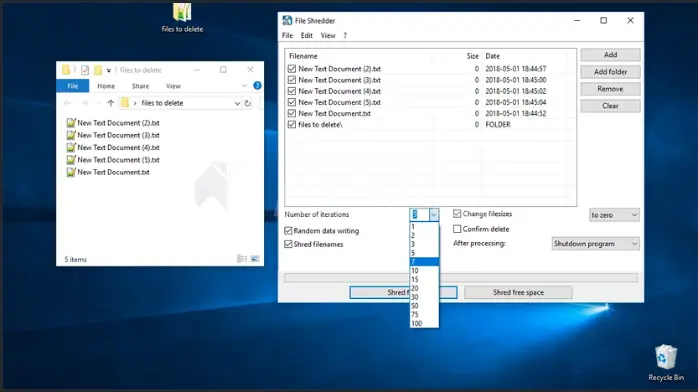Click the folder icon in Explorer address bar
Image resolution: width=698 pixels, height=392 pixels.
coord(125,103)
